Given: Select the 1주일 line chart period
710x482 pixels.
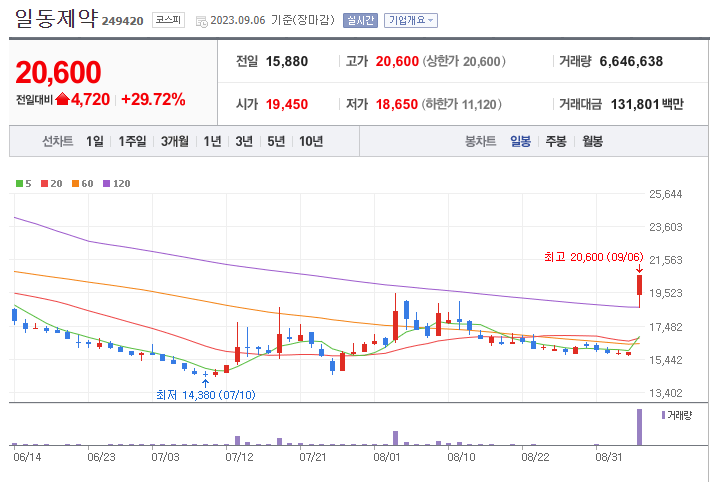Looking at the screenshot, I should 132,141.
